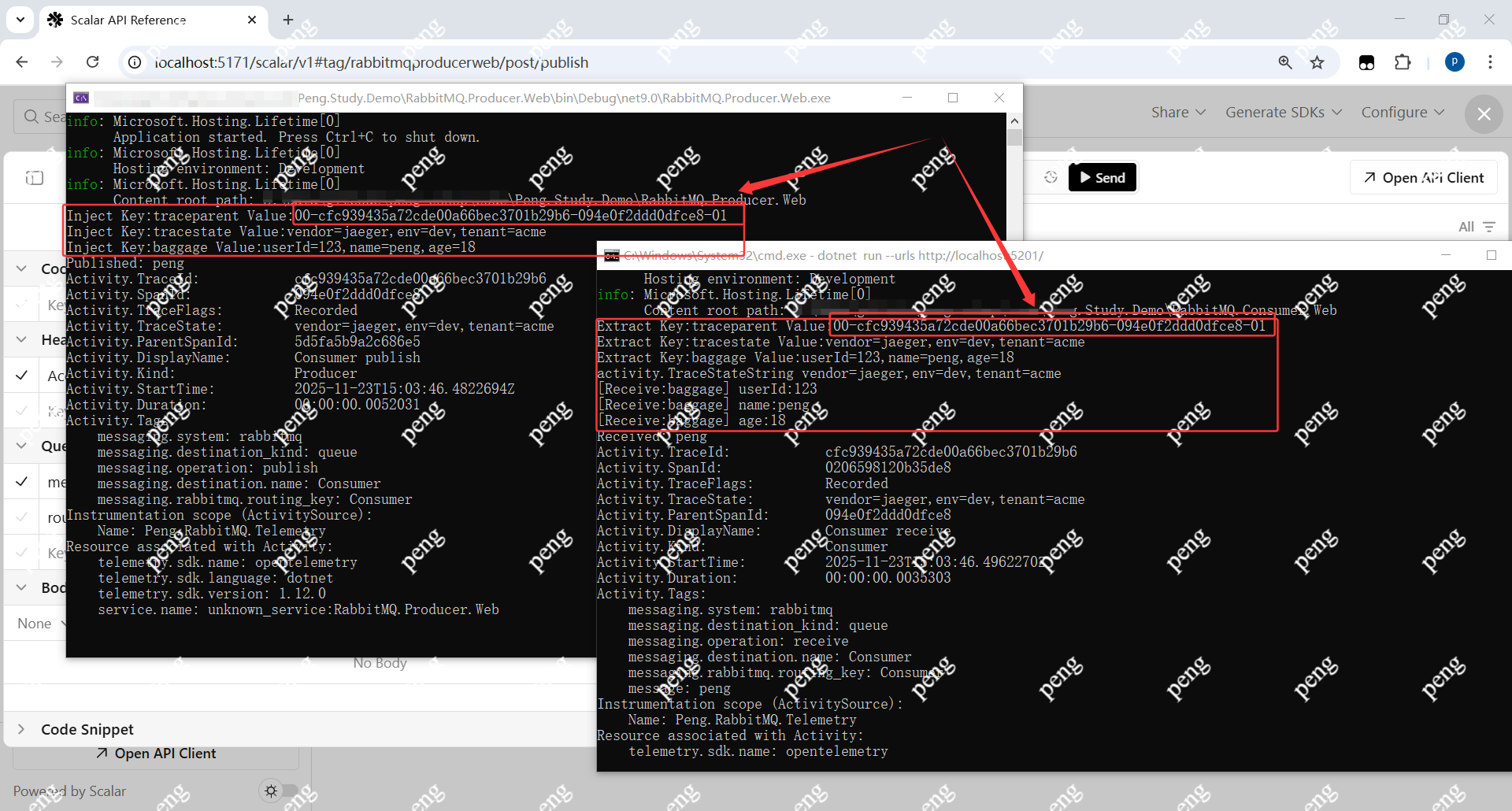This screenshot has height=811, width=1512.
Task: Open a new browser tab
Action: click(x=288, y=20)
